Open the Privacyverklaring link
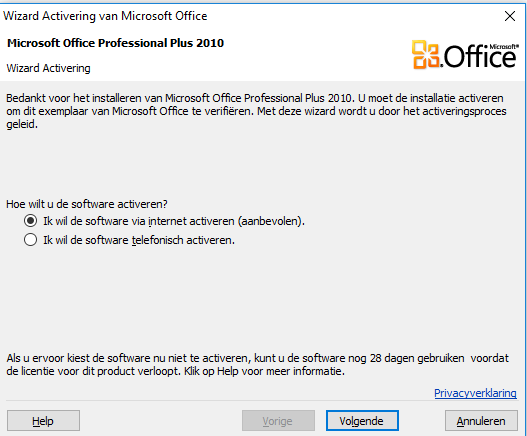The height and width of the screenshot is (436, 527). click(475, 393)
